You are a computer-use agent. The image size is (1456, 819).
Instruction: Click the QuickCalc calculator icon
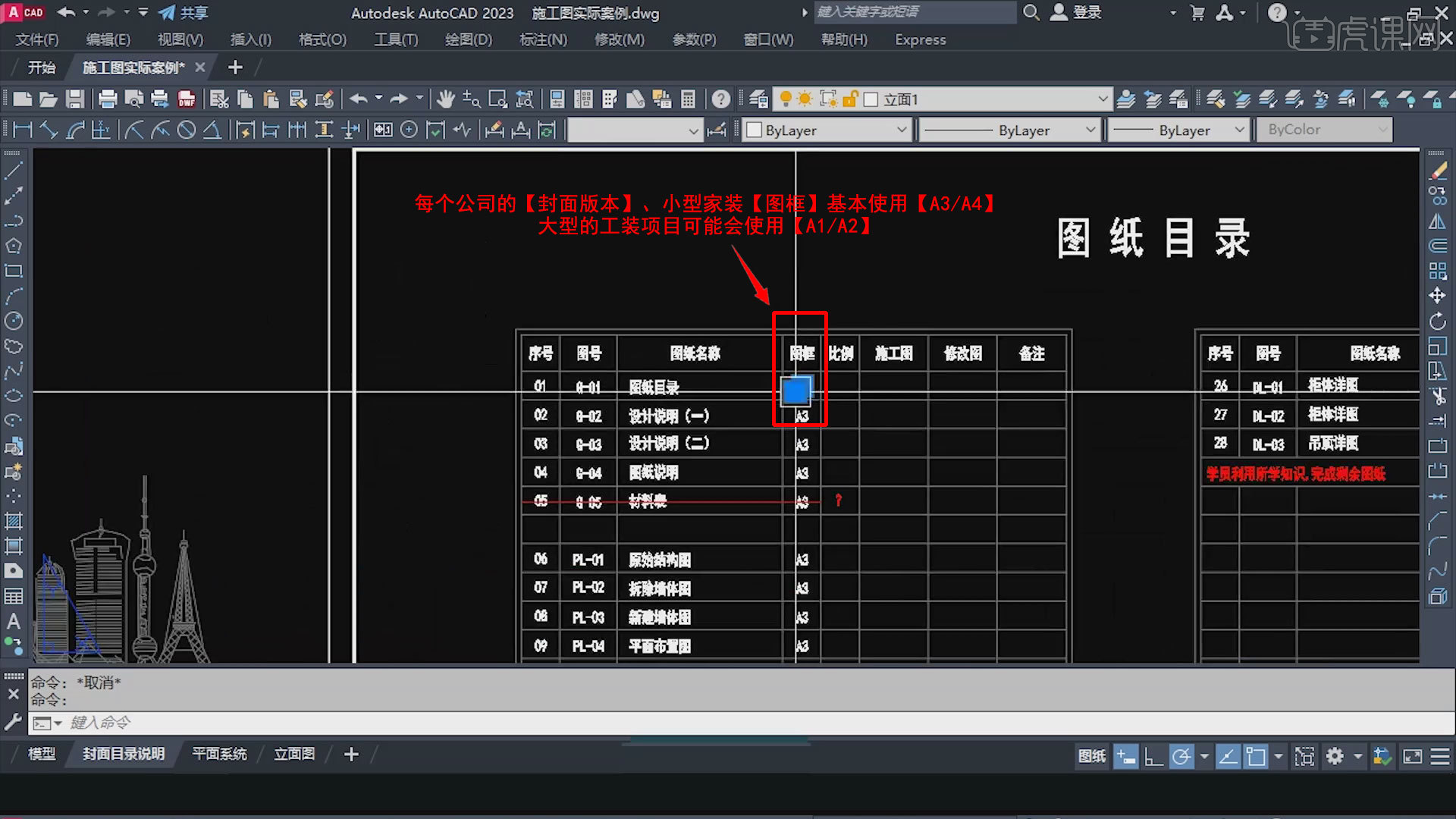pyautogui.click(x=687, y=99)
